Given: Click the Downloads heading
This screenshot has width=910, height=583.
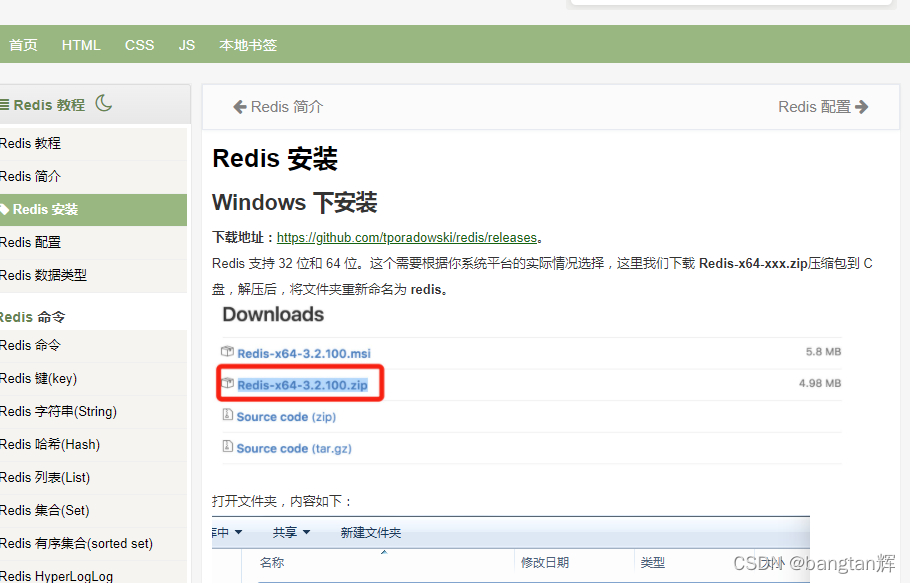Looking at the screenshot, I should pyautogui.click(x=273, y=314).
